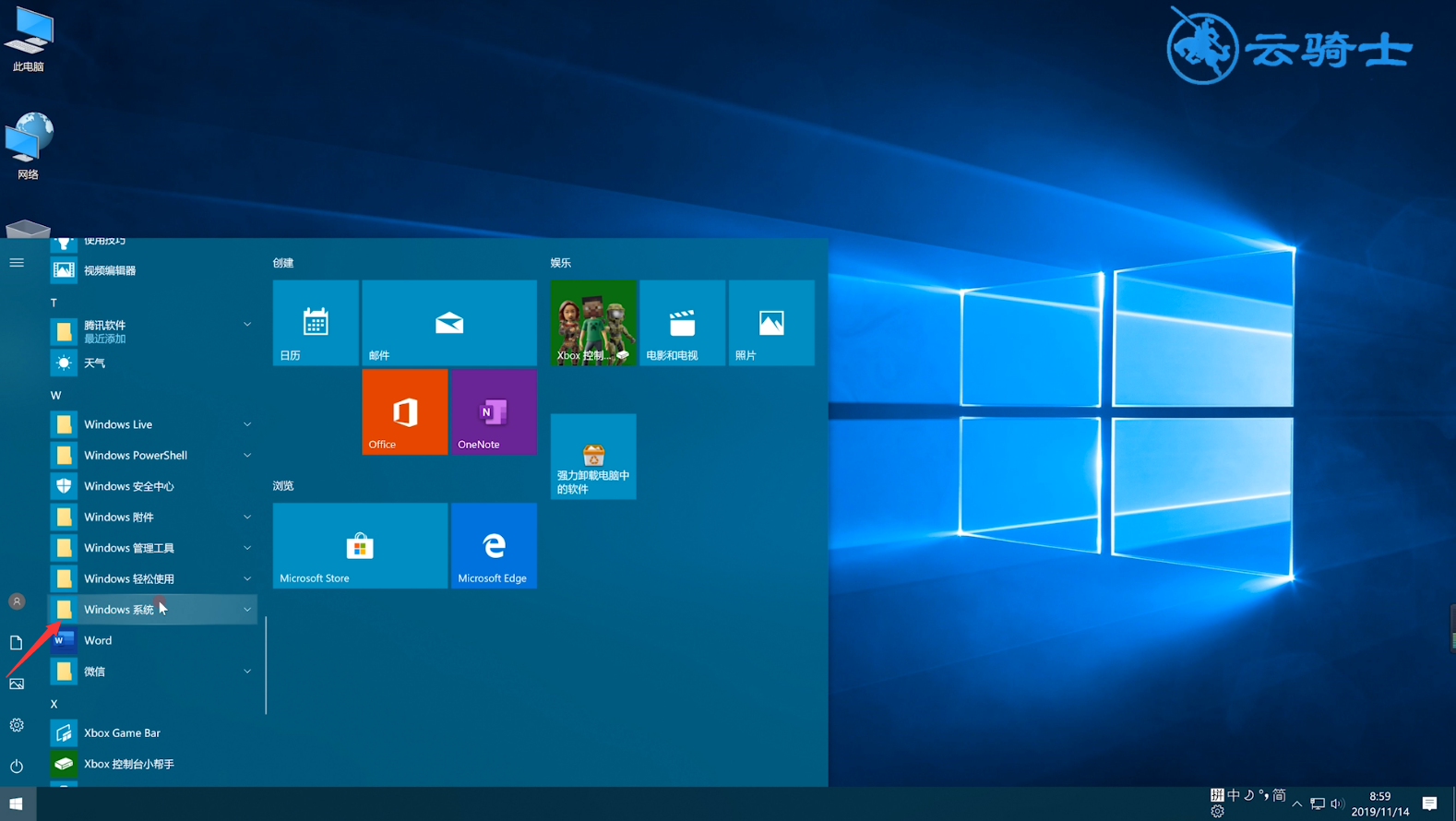This screenshot has width=1456, height=821.
Task: Open the Xbox 控制台 tile
Action: pyautogui.click(x=593, y=323)
